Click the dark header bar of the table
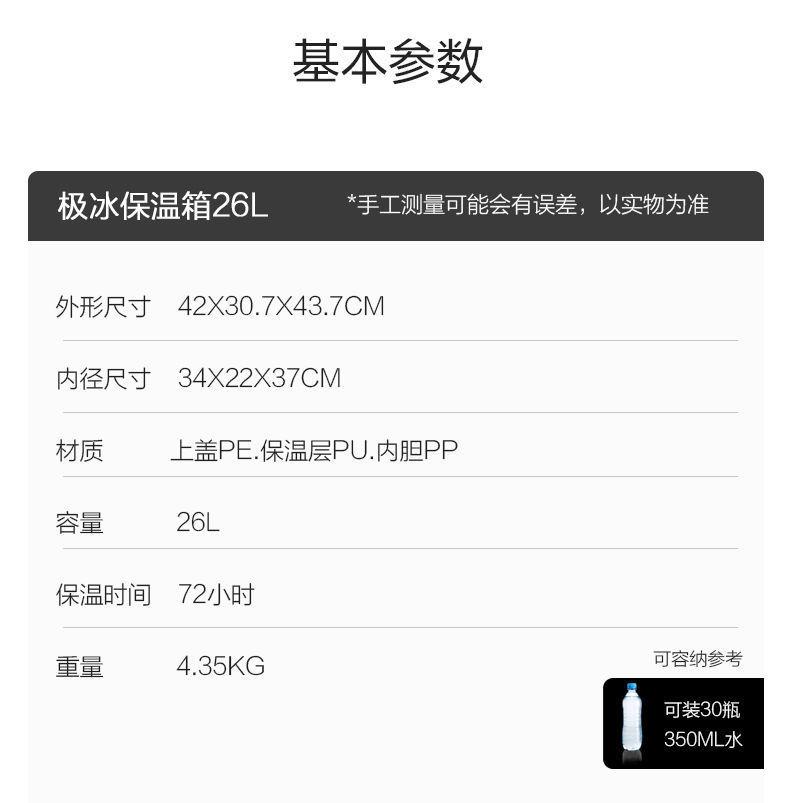The height and width of the screenshot is (803, 790). point(396,206)
